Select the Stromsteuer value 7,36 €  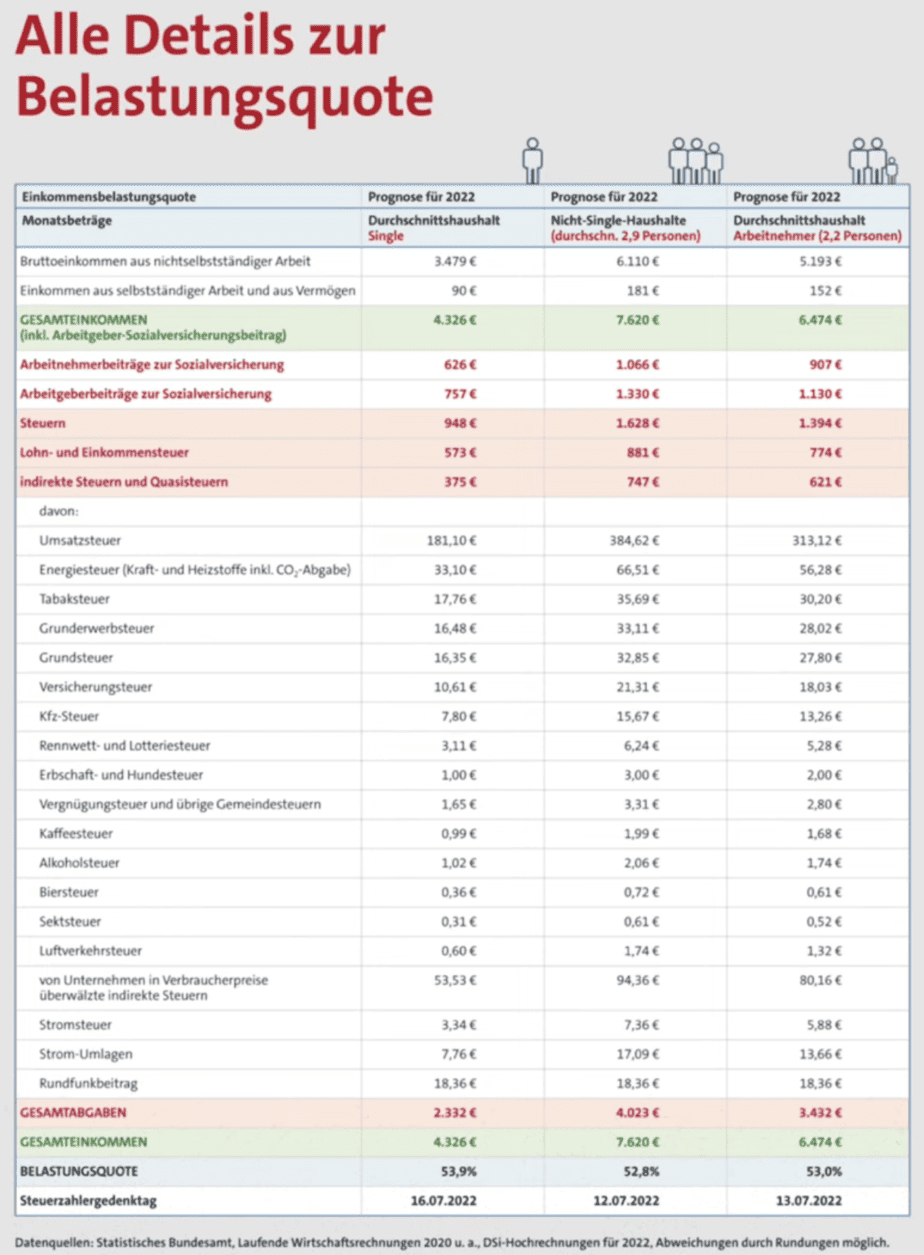[x=640, y=1025]
